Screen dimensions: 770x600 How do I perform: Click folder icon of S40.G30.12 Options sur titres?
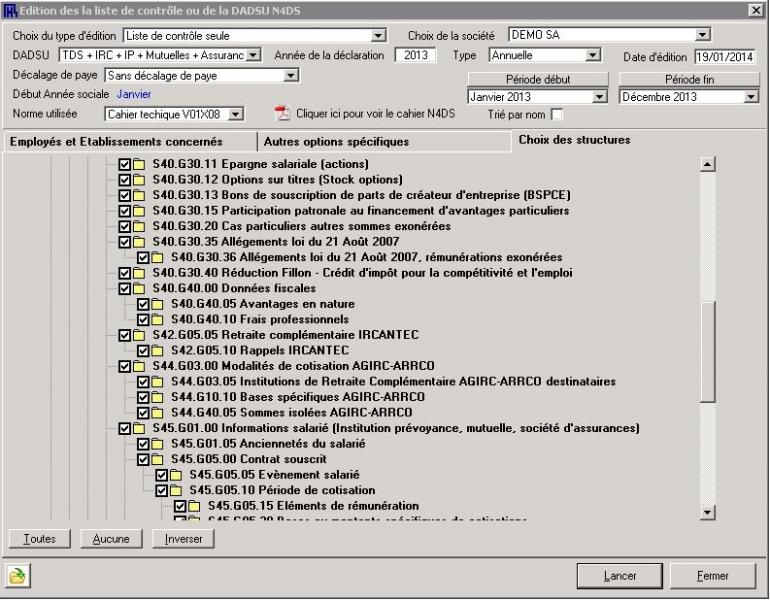[x=141, y=180]
